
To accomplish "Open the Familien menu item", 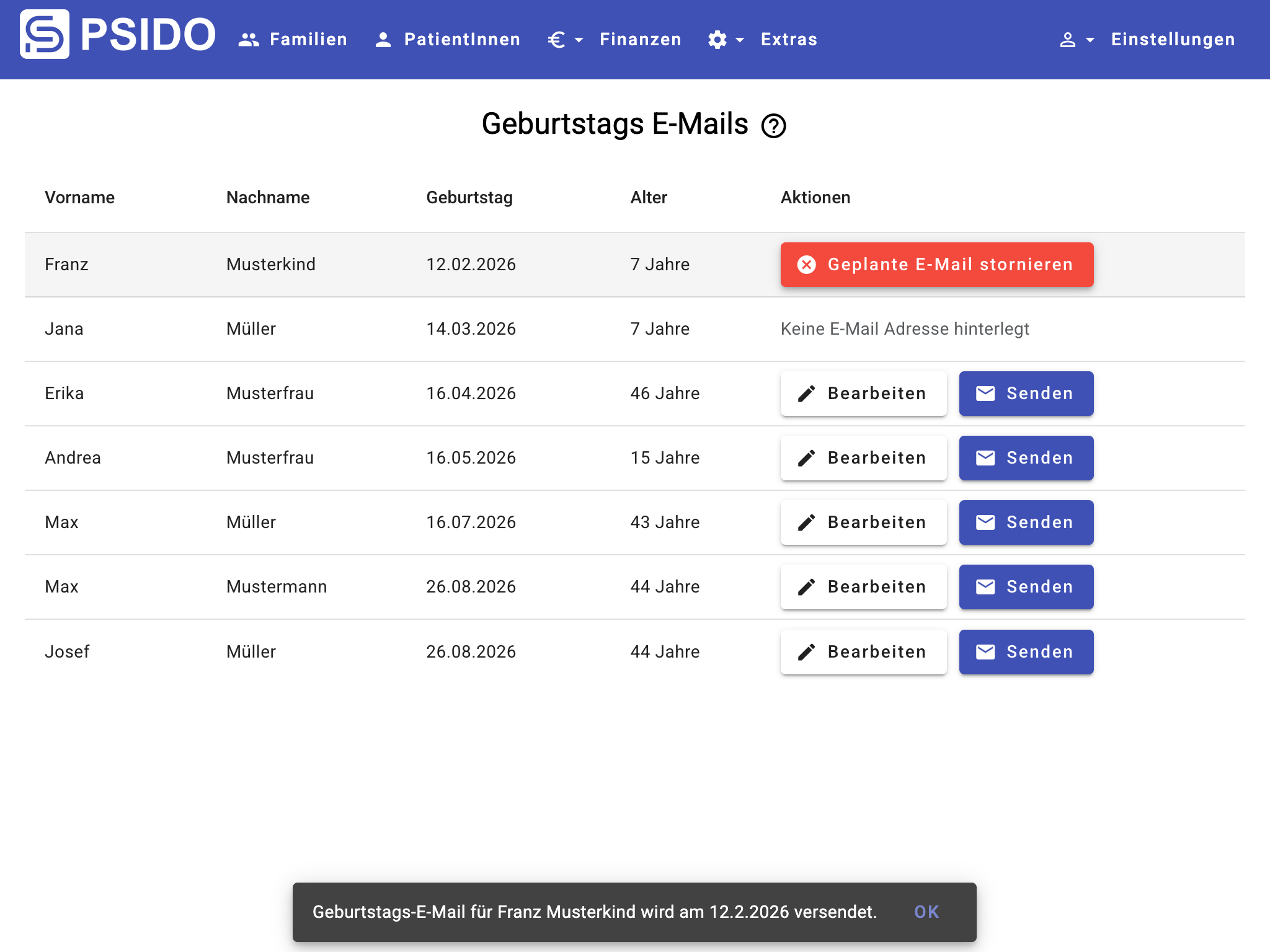I will coord(308,40).
